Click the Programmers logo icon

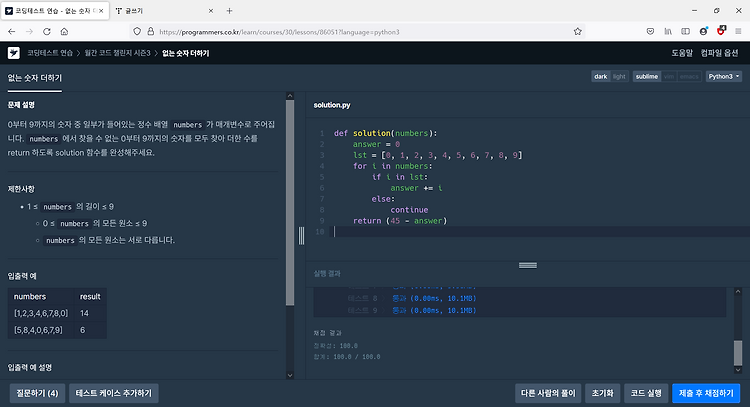pyautogui.click(x=13, y=53)
